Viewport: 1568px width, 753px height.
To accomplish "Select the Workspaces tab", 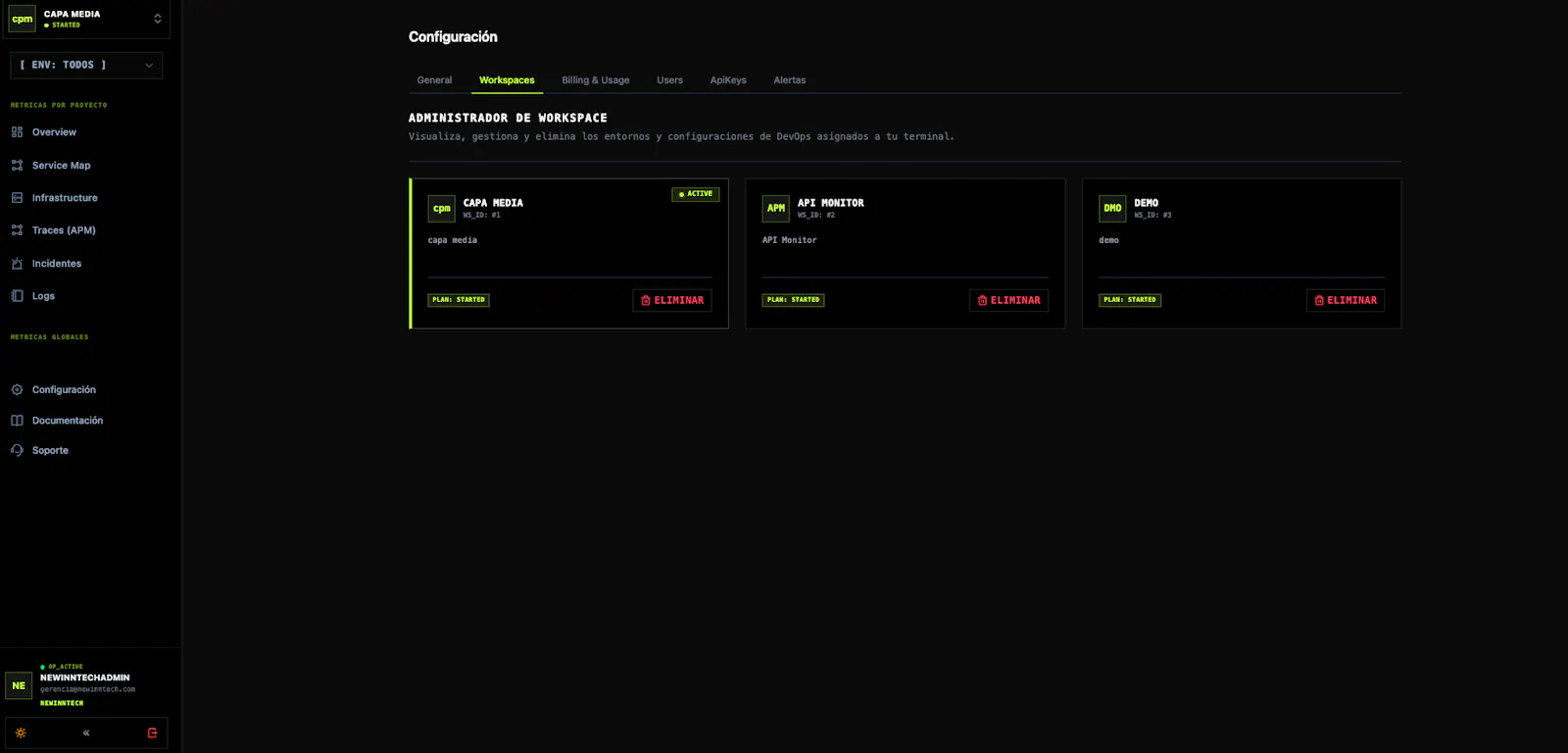I will click(x=507, y=80).
